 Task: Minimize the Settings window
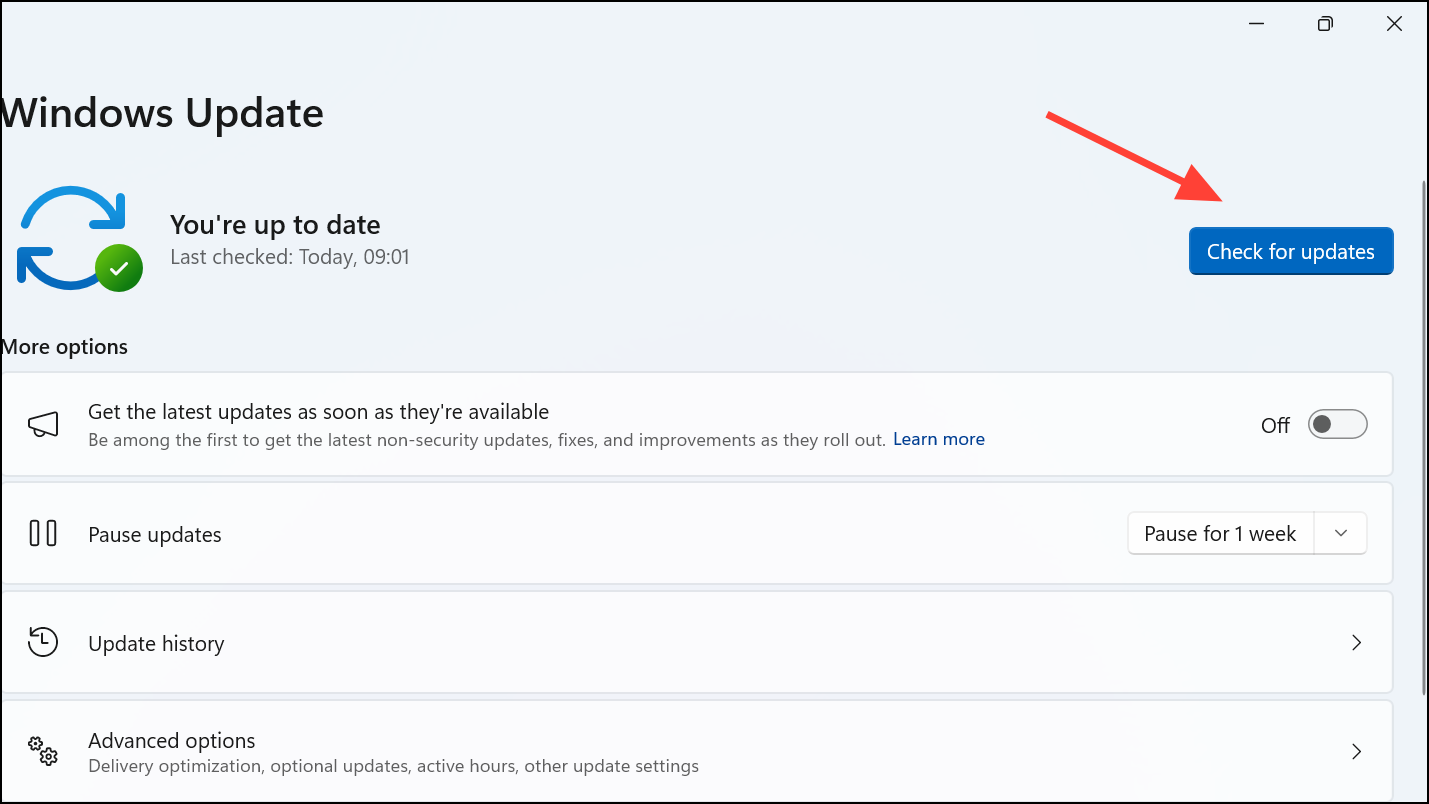tap(1255, 23)
